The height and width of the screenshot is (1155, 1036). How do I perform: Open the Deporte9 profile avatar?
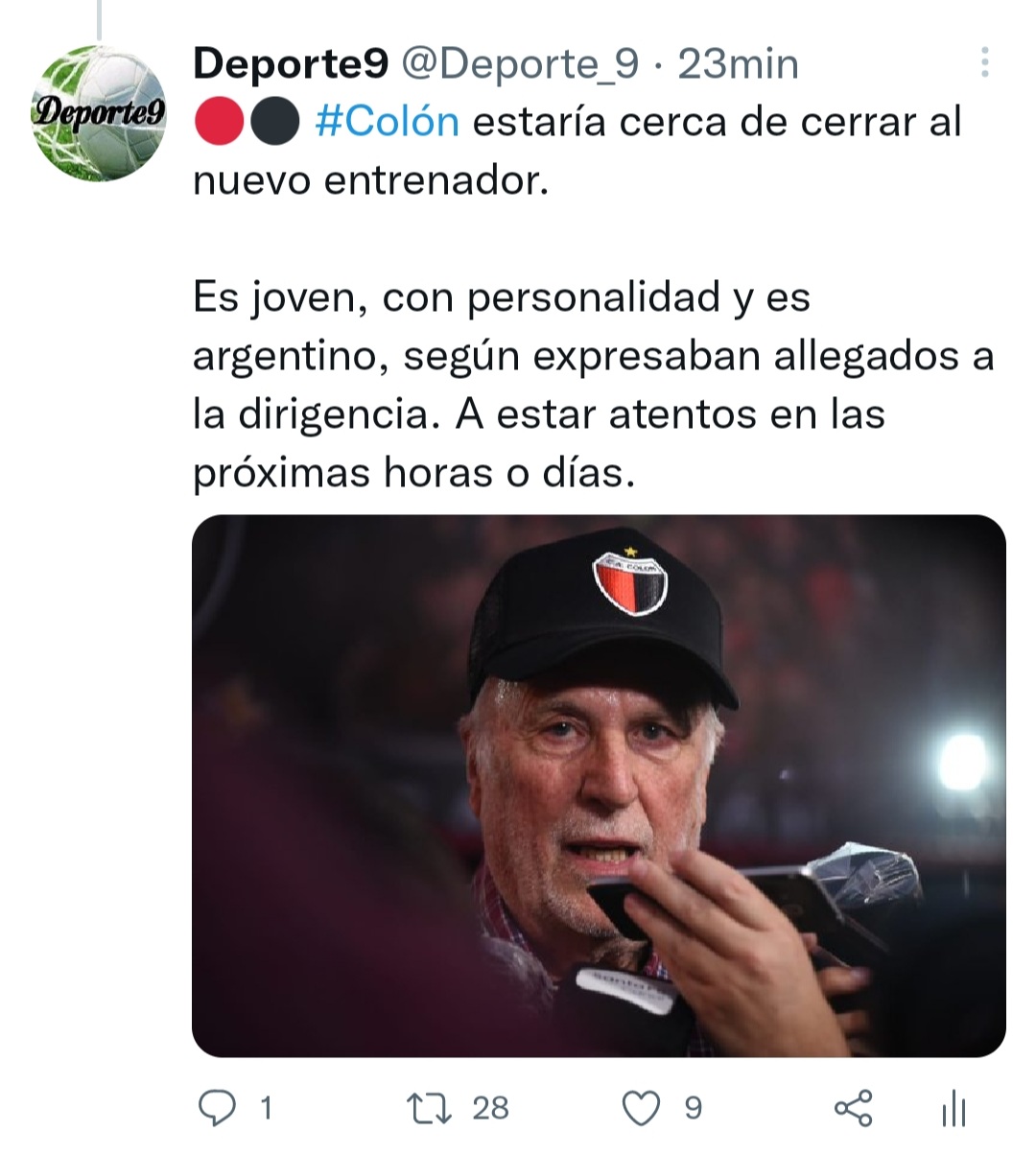(x=99, y=113)
